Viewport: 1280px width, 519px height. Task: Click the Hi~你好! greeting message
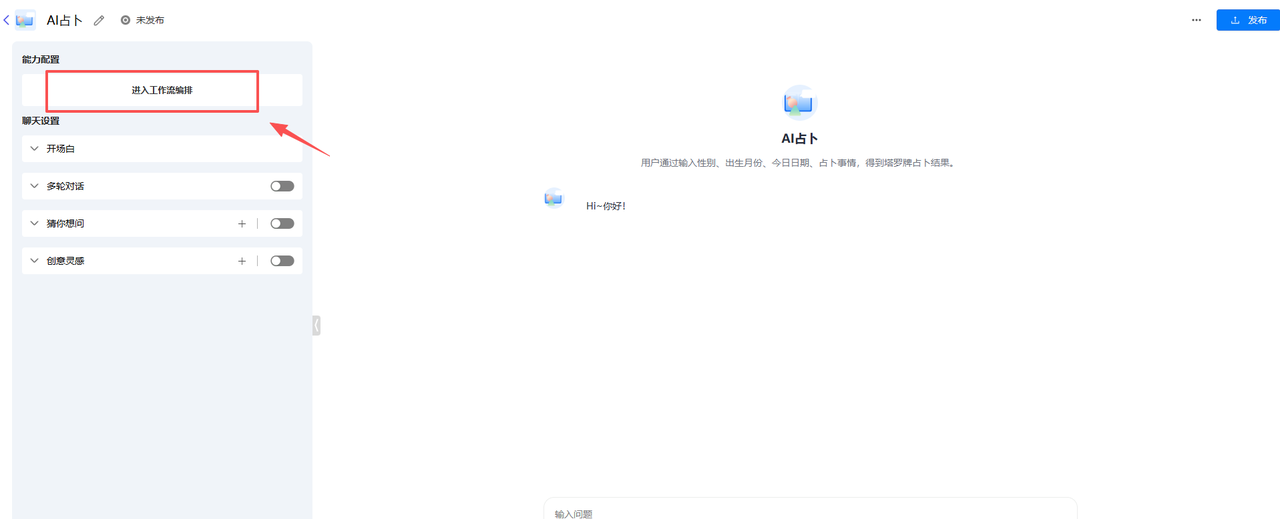(x=606, y=206)
